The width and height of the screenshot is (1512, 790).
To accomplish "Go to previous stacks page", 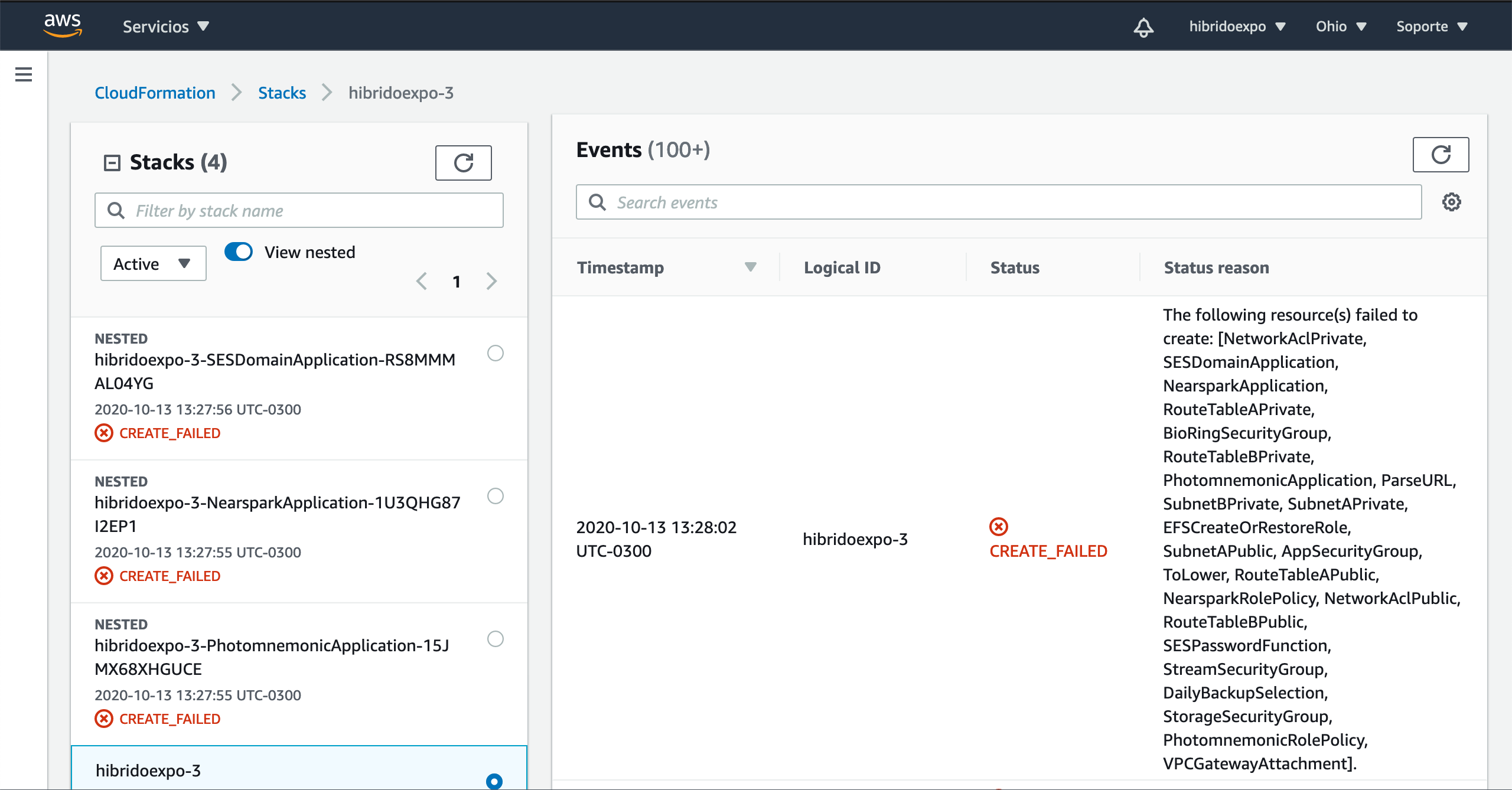I will click(422, 281).
